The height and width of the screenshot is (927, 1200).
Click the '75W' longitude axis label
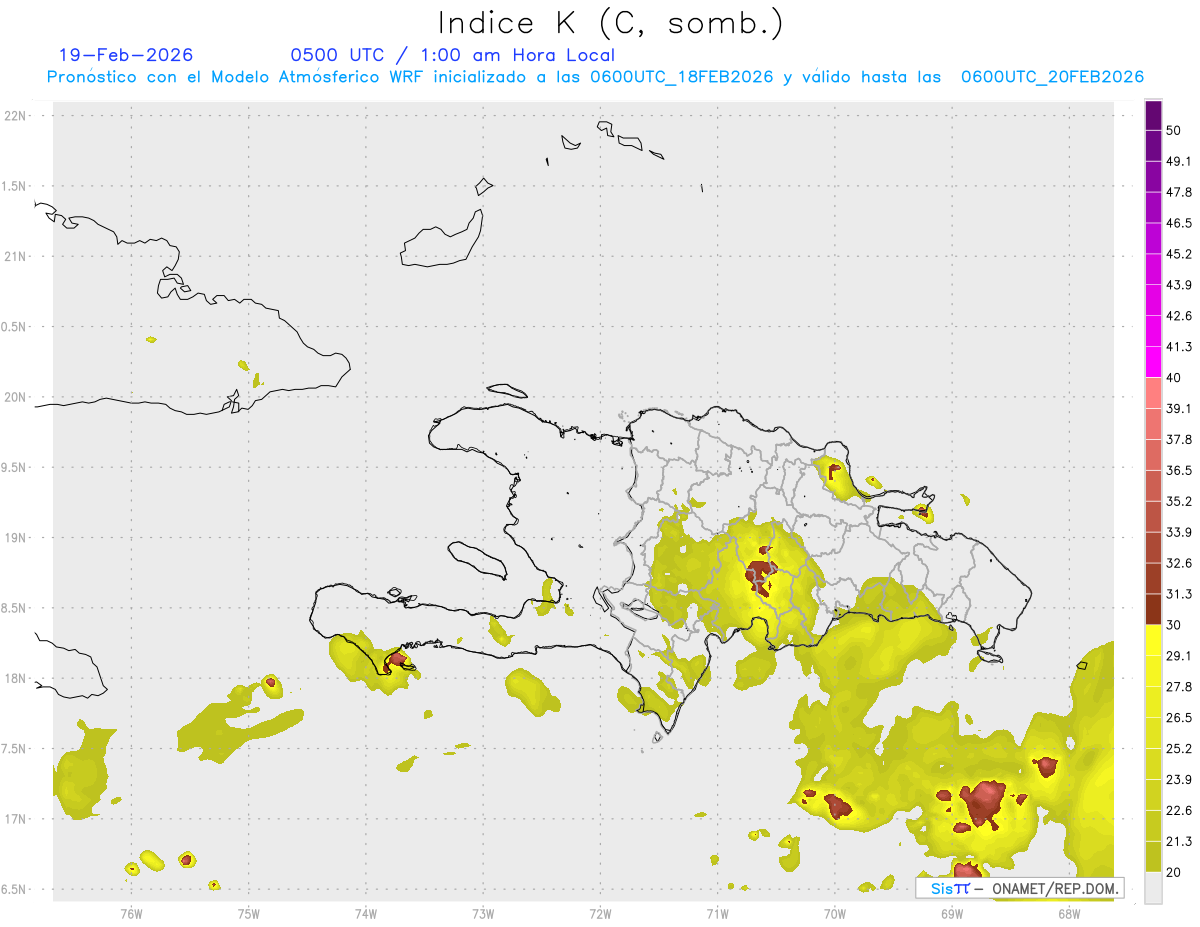(x=249, y=915)
